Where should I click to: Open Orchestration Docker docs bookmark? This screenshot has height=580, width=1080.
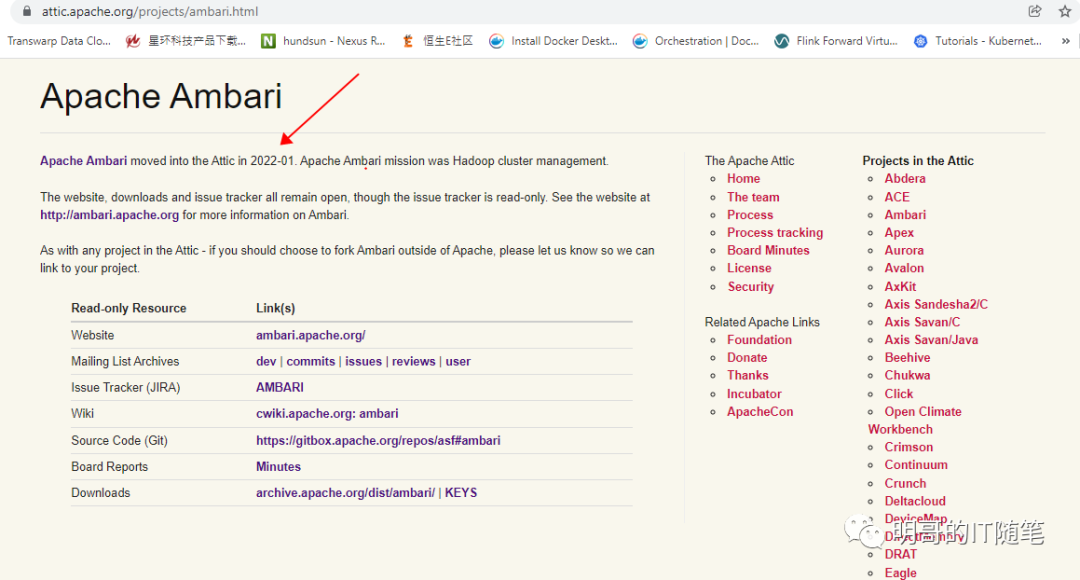pos(696,41)
